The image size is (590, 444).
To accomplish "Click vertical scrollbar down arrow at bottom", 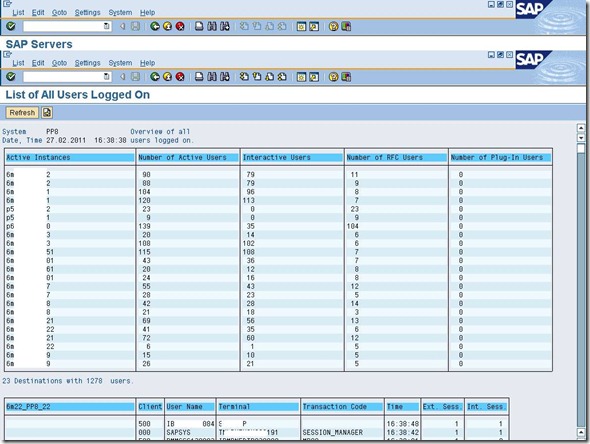I will pos(581,432).
